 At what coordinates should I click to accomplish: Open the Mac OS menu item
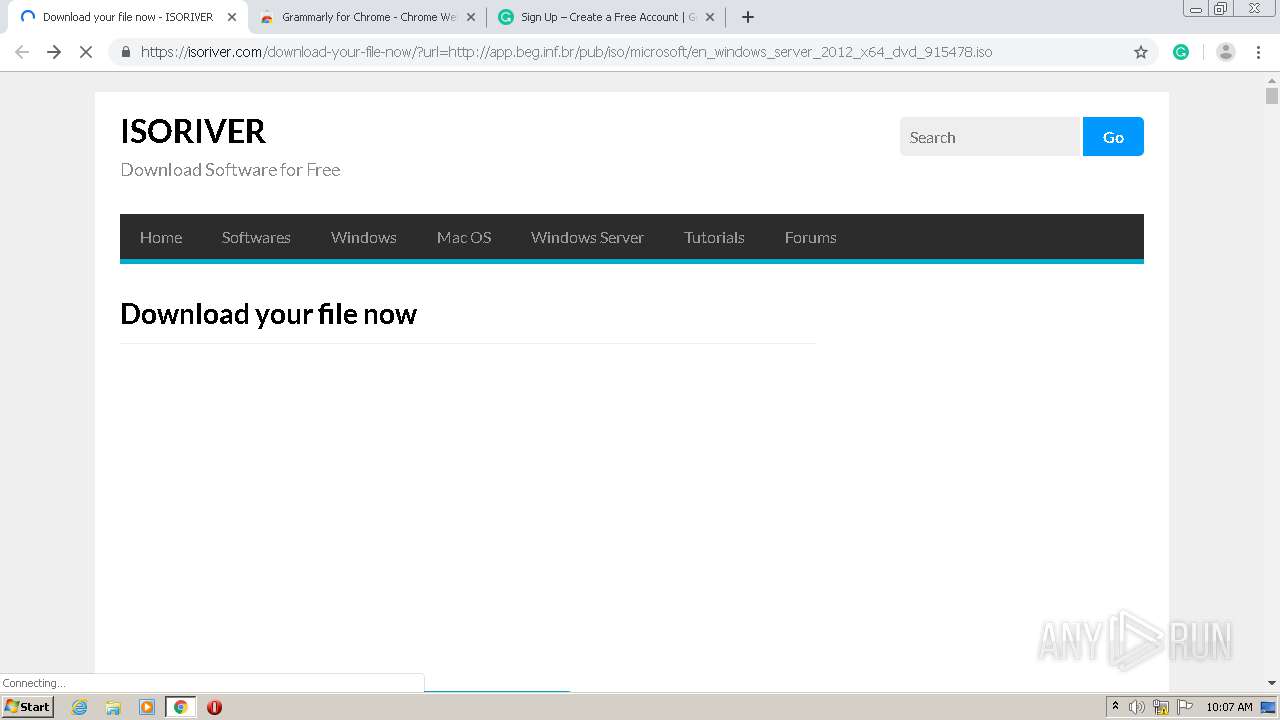click(464, 237)
